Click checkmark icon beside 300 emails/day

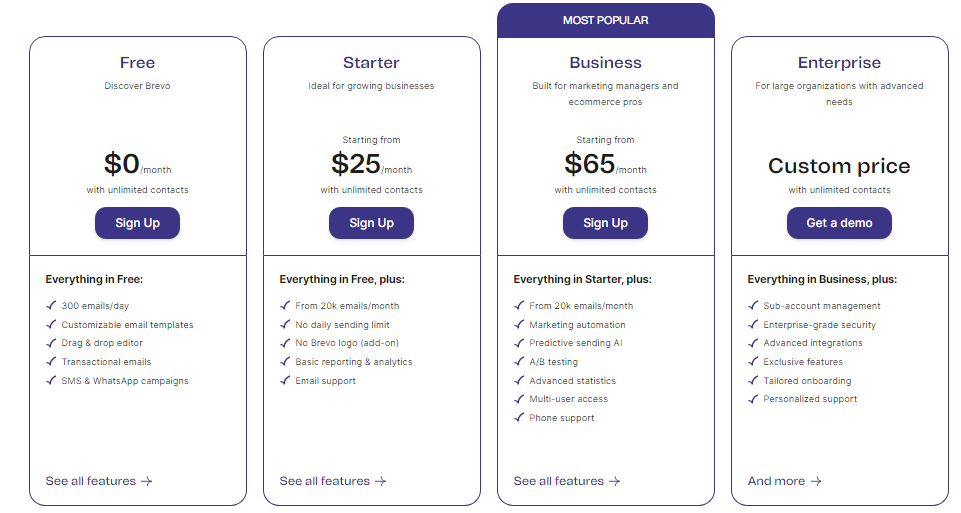click(x=51, y=305)
